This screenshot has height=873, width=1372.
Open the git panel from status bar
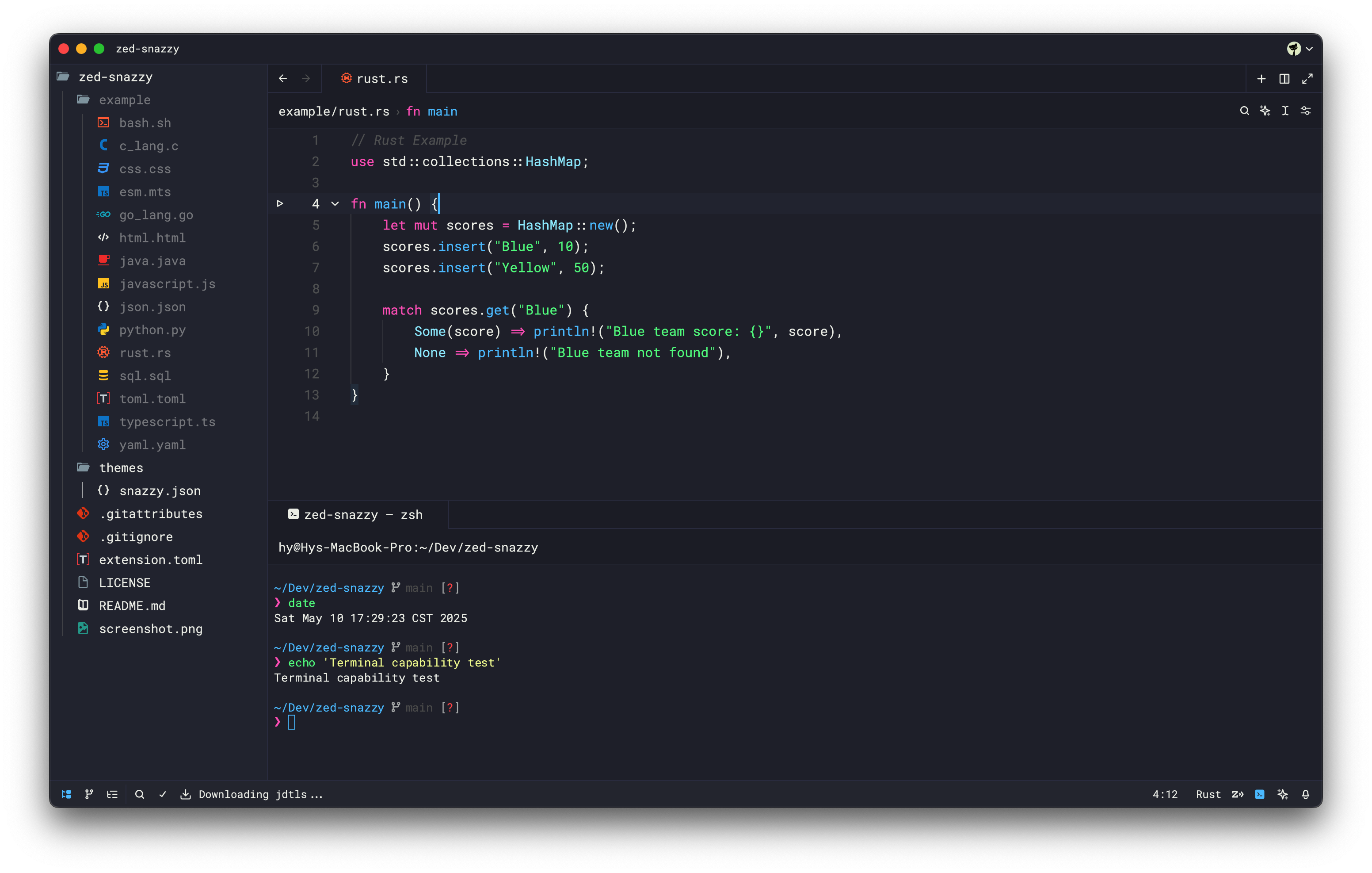click(x=89, y=794)
